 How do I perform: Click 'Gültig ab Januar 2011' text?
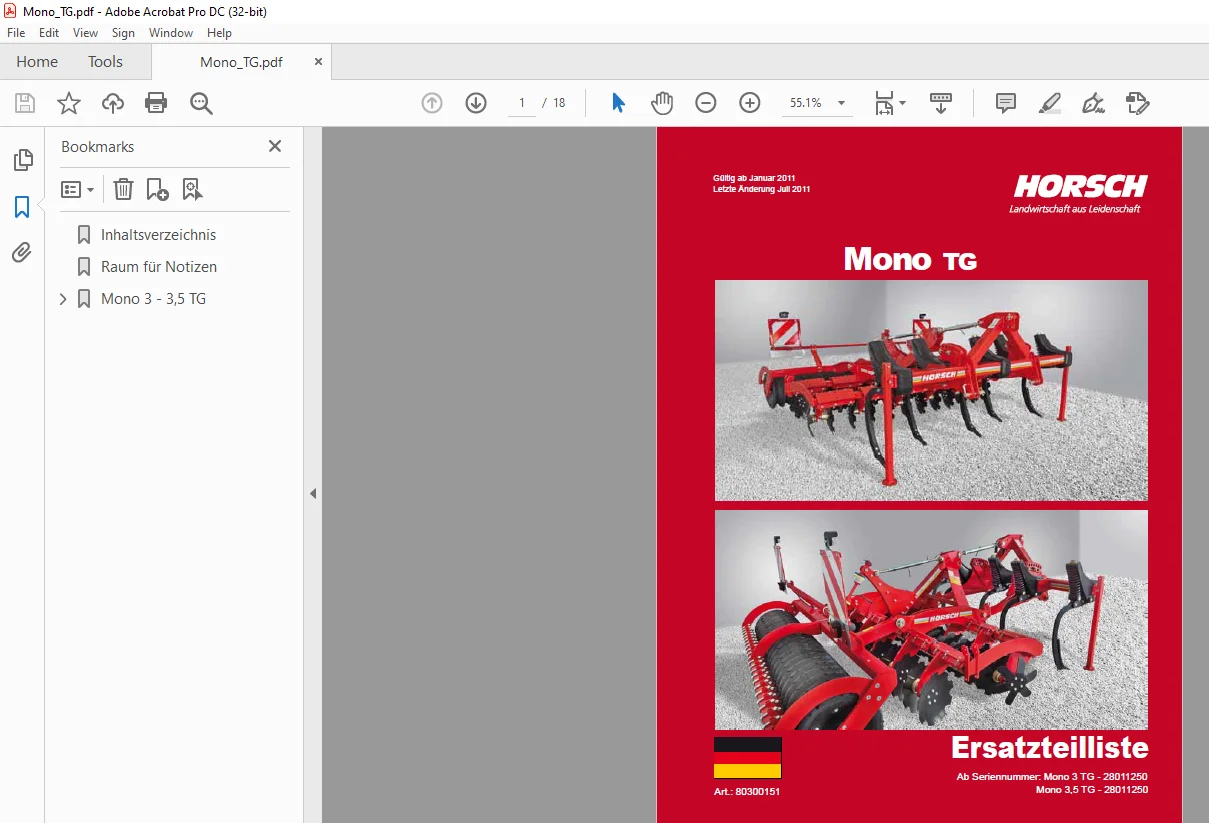coord(754,178)
